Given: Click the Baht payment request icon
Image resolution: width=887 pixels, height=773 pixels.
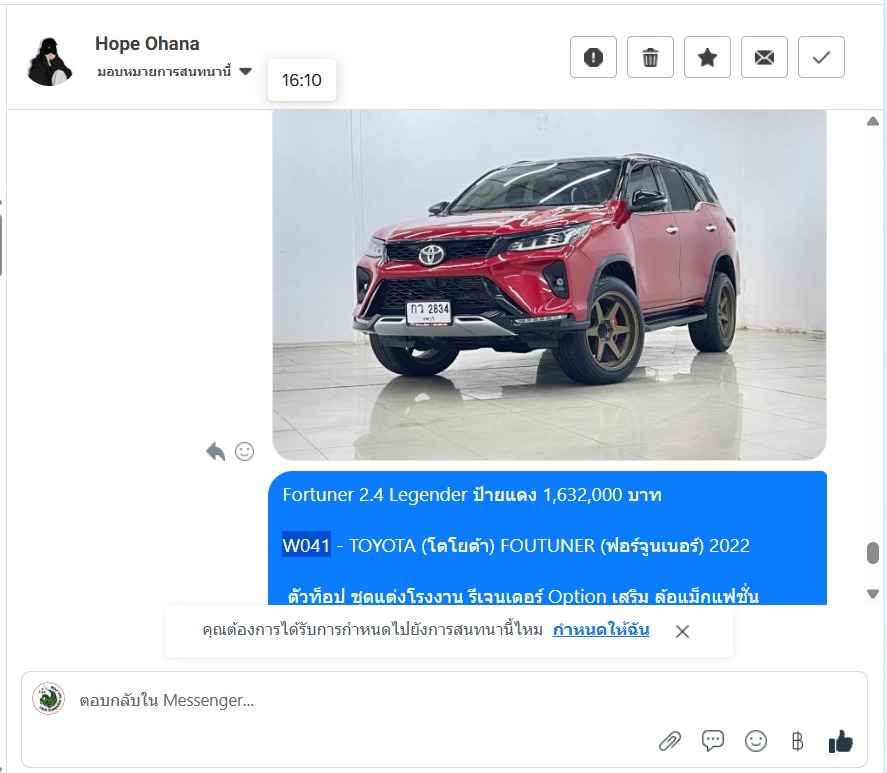Looking at the screenshot, I should click(x=798, y=741).
